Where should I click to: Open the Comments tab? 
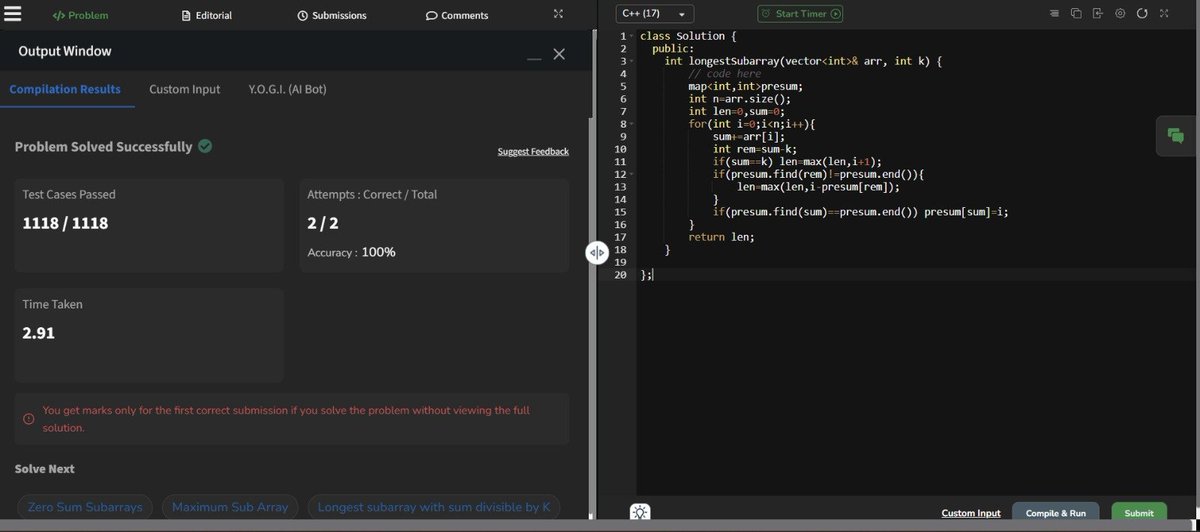(457, 15)
